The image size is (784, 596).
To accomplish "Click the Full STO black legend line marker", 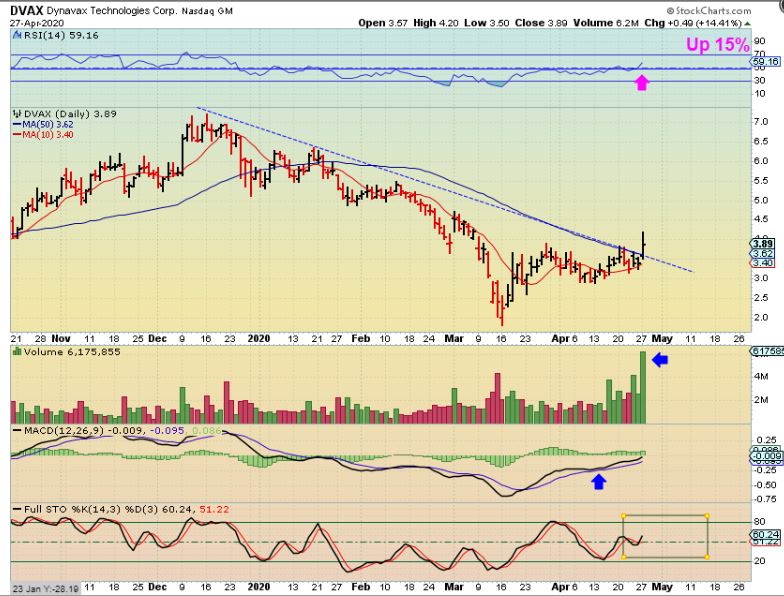I will coord(17,510).
